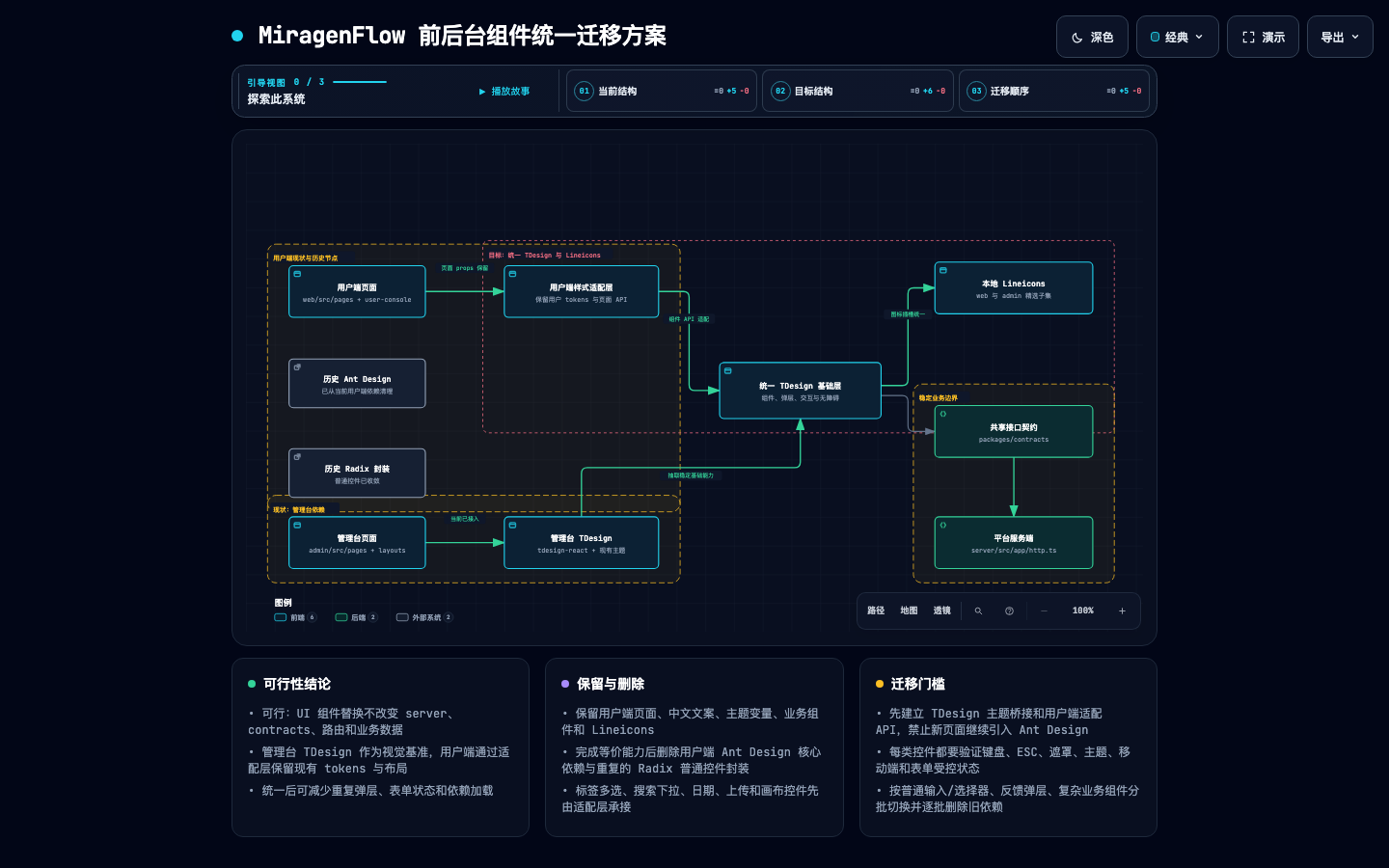1389x868 pixels.
Task: Click the window icon on 用户端样式适配层 node
Action: 512,274
